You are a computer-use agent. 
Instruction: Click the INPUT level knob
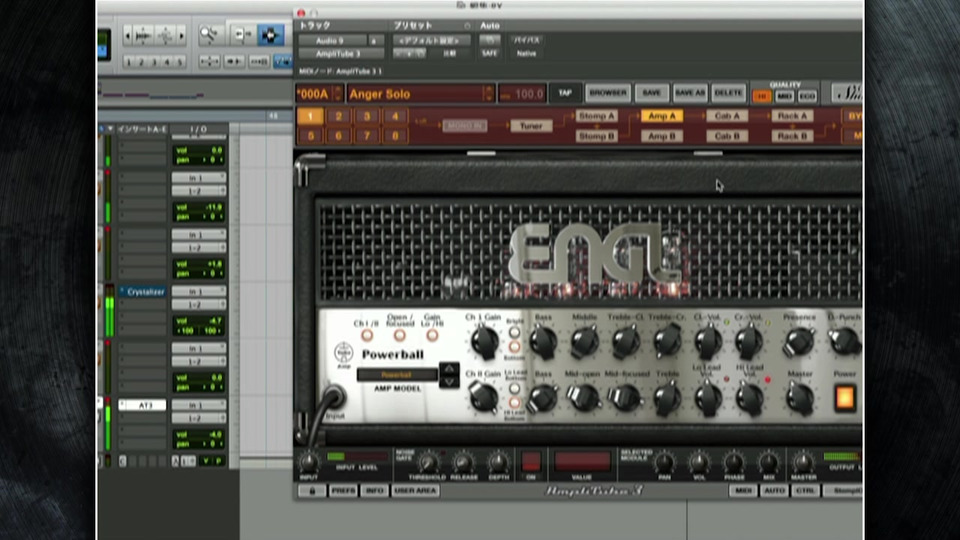309,462
